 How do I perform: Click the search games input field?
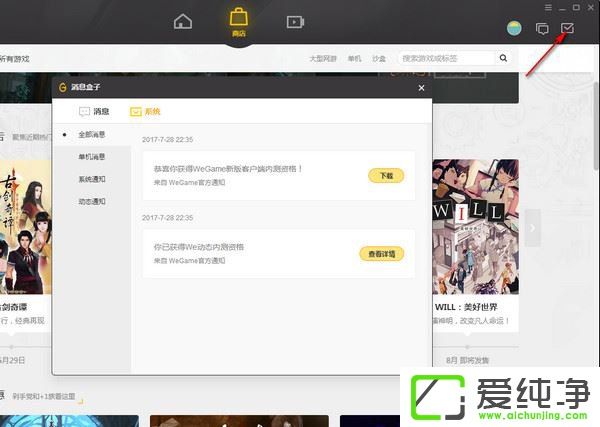click(x=445, y=59)
